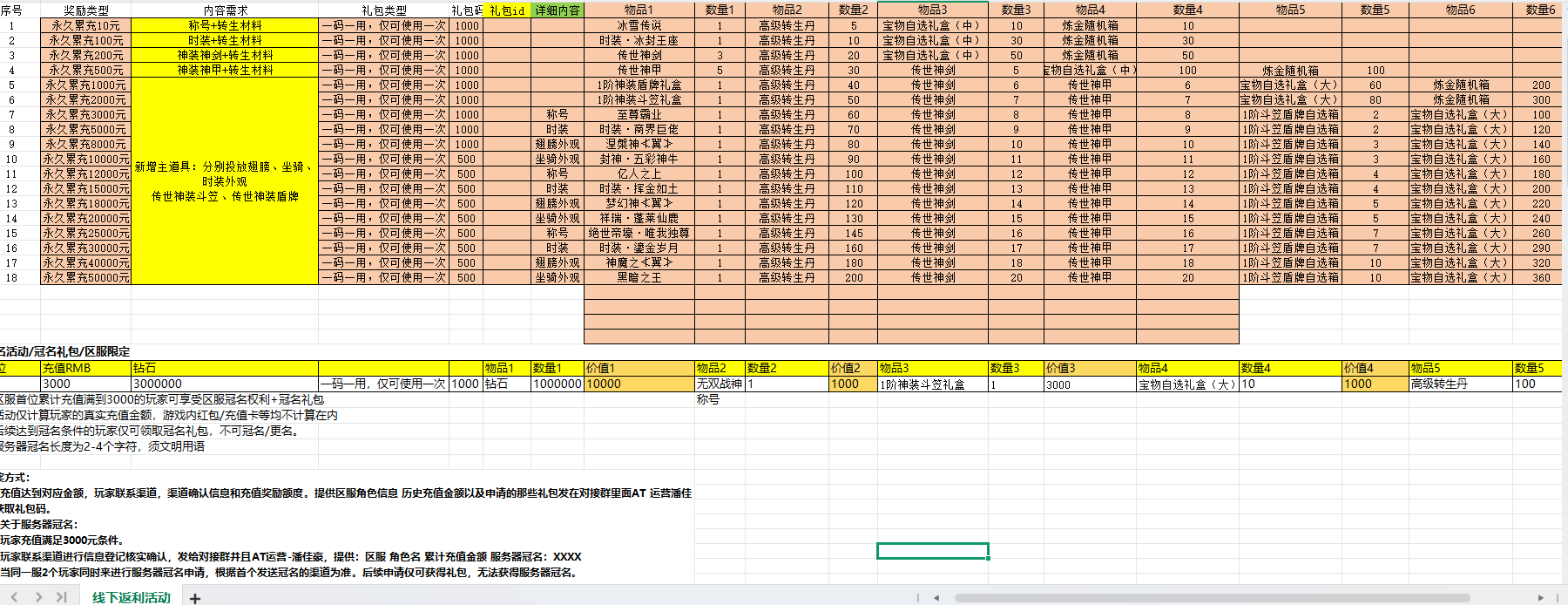
Task: Click the horizontal scrollbar's left arrow
Action: click(x=936, y=598)
